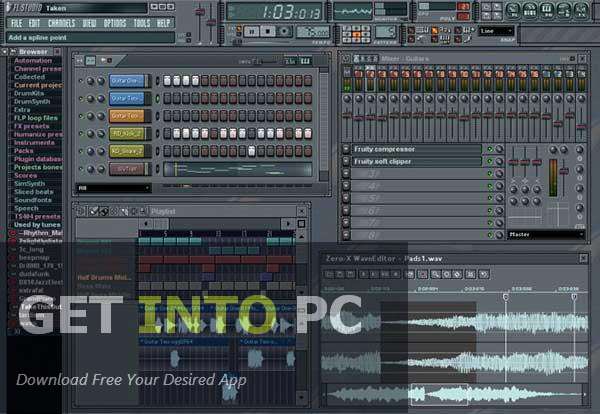The height and width of the screenshot is (414, 600).
Task: Open the Line snap dropdown
Action: 496,31
